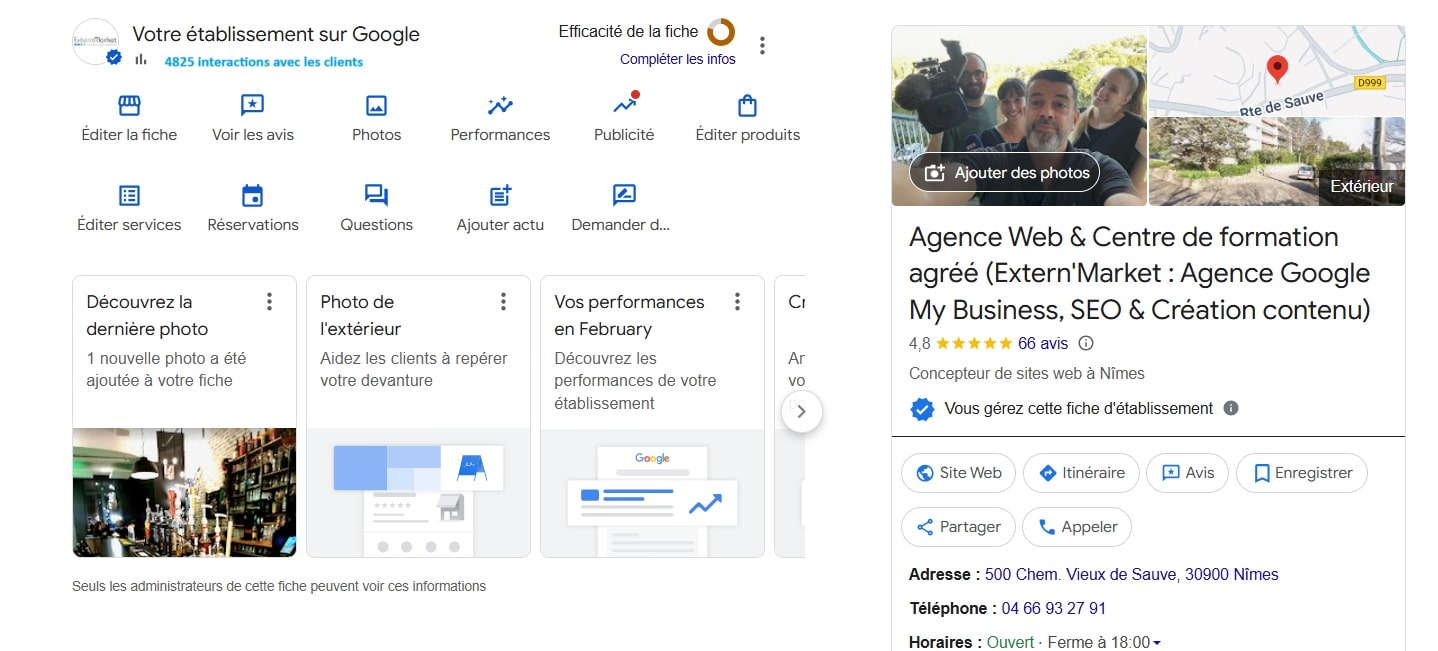Open the Extérieur street view thumbnail

tap(1277, 162)
